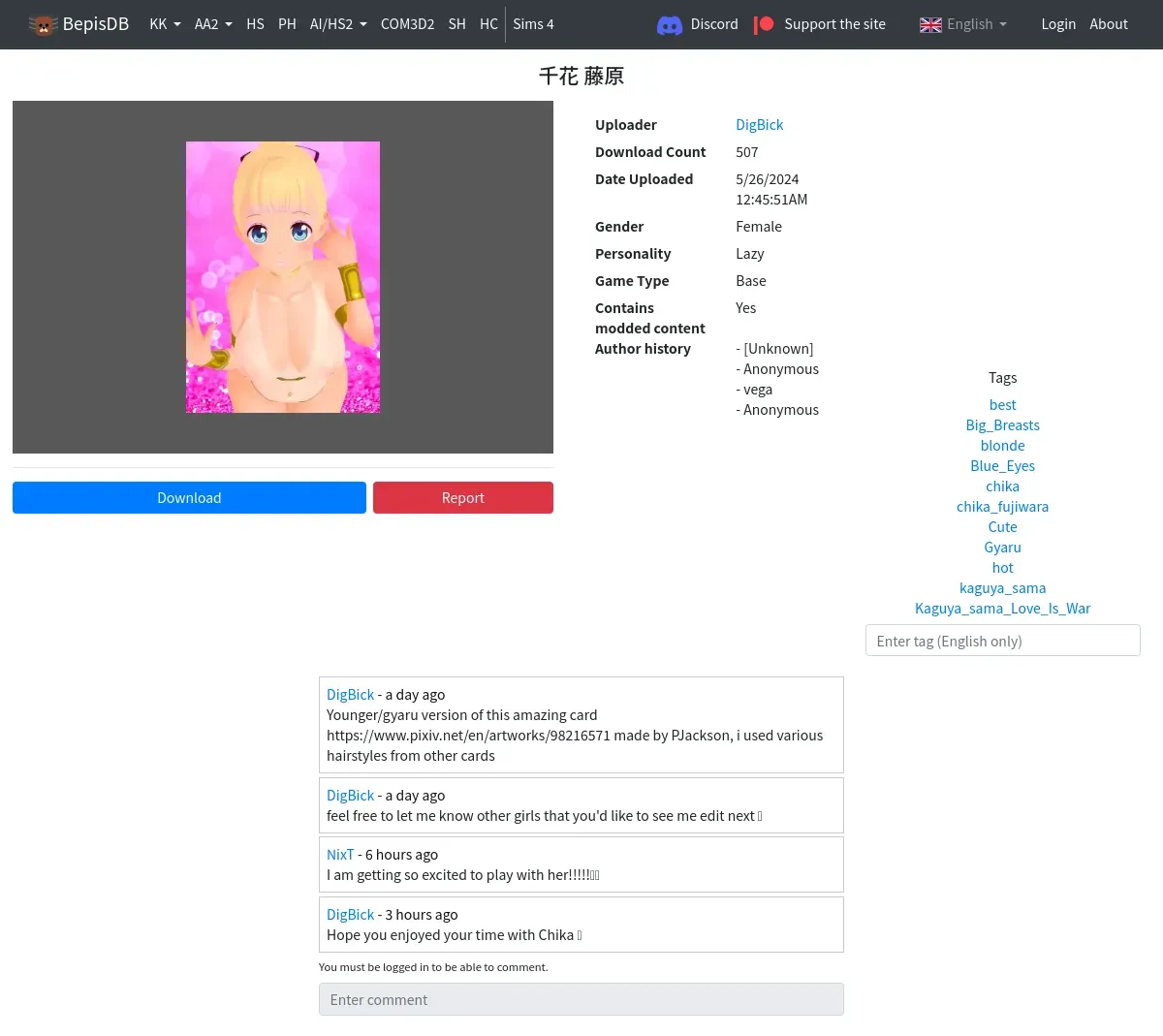Open the English language dropdown

pos(977,24)
